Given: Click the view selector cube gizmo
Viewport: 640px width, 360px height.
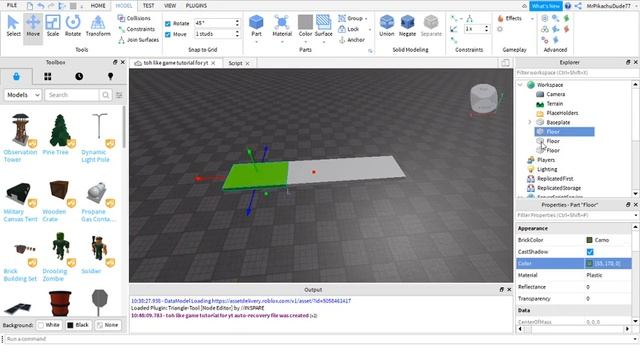Looking at the screenshot, I should pyautogui.click(x=484, y=98).
